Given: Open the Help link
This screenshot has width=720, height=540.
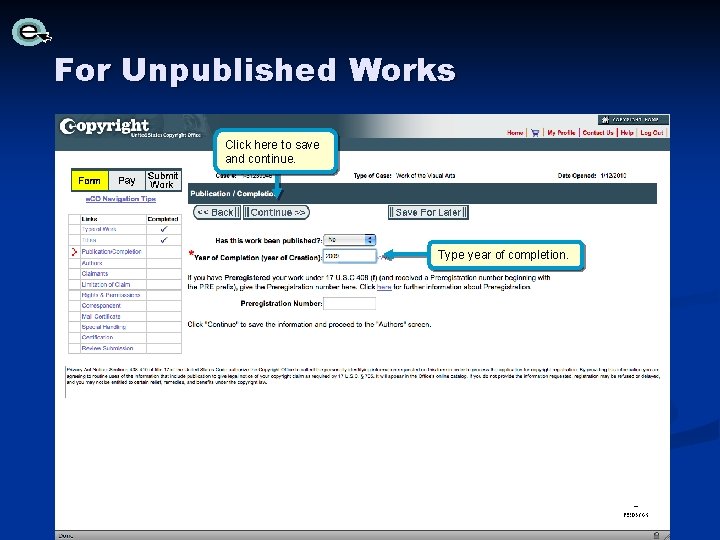Looking at the screenshot, I should [627, 133].
